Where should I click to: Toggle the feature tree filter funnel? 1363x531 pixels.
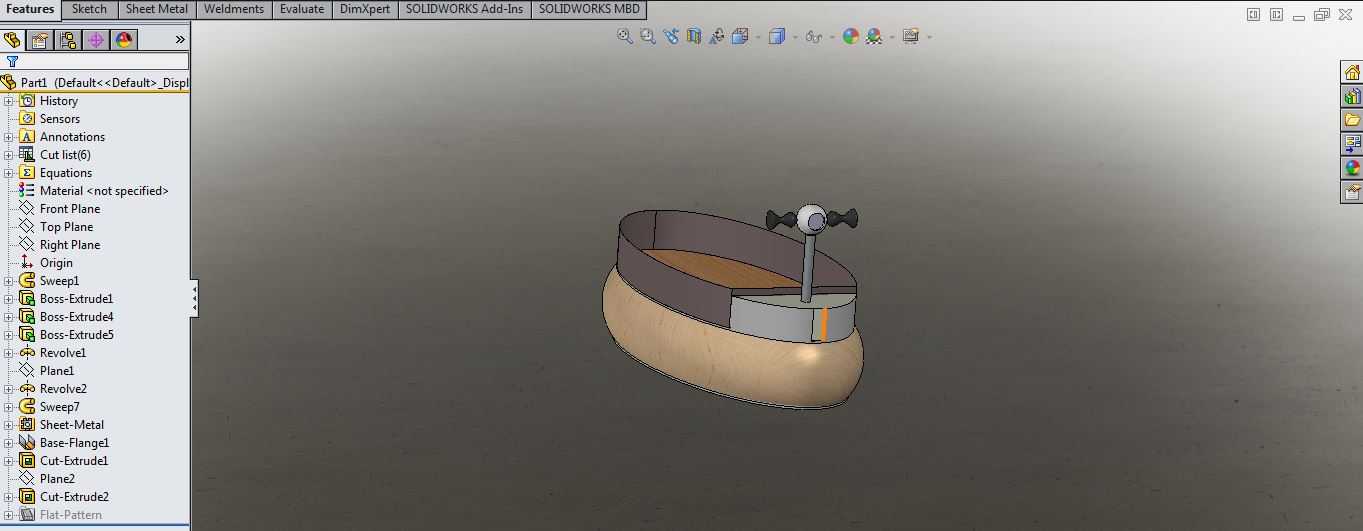(x=12, y=62)
